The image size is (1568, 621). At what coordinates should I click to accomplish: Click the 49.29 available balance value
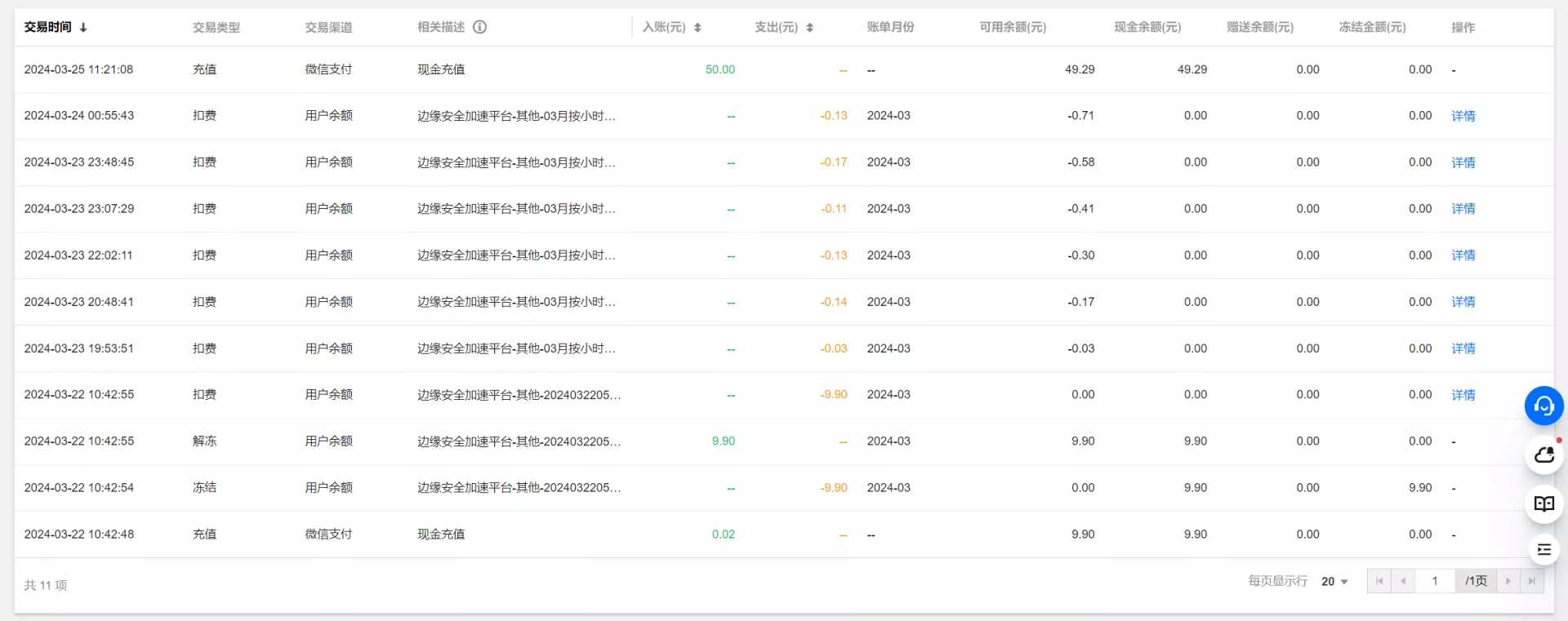1080,69
